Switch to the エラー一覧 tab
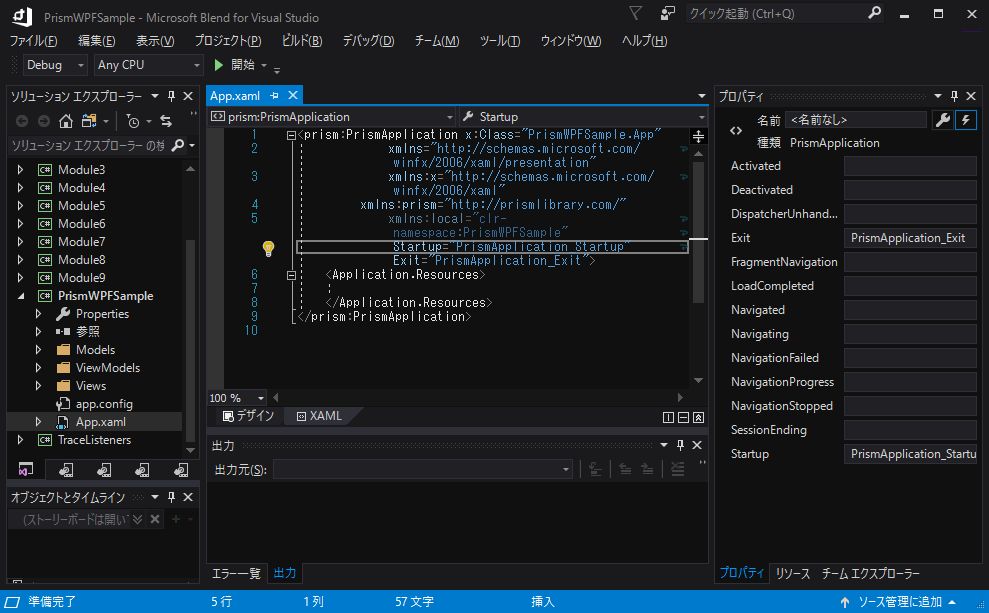 tap(236, 573)
